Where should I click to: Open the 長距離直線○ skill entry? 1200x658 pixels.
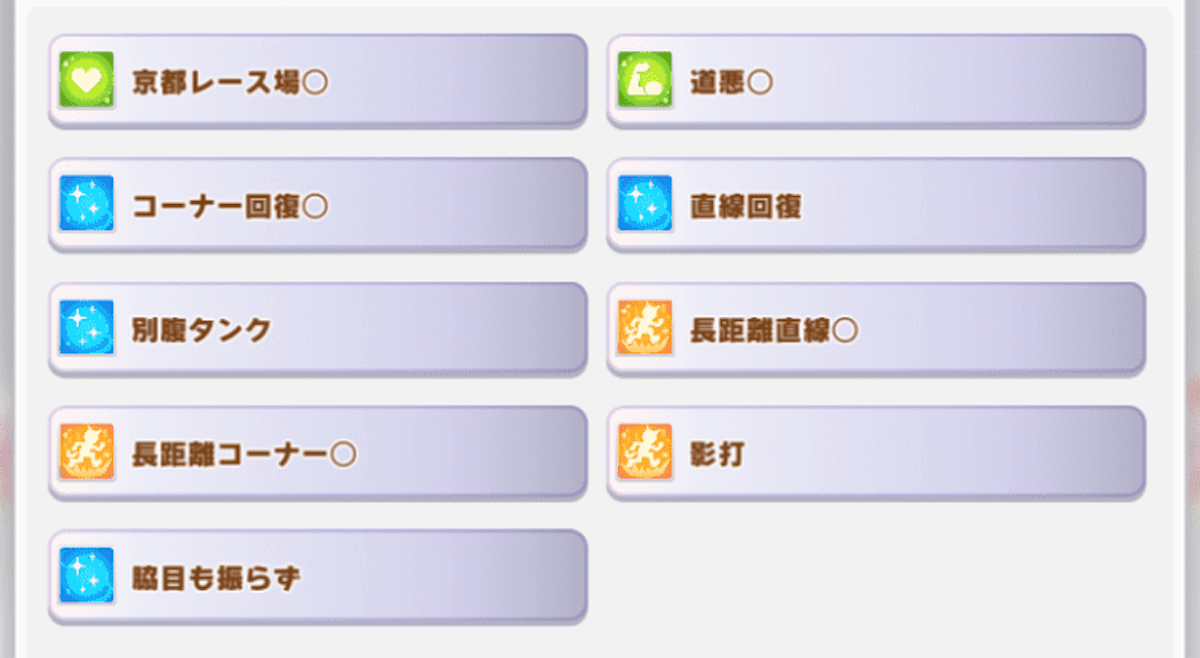coord(876,329)
